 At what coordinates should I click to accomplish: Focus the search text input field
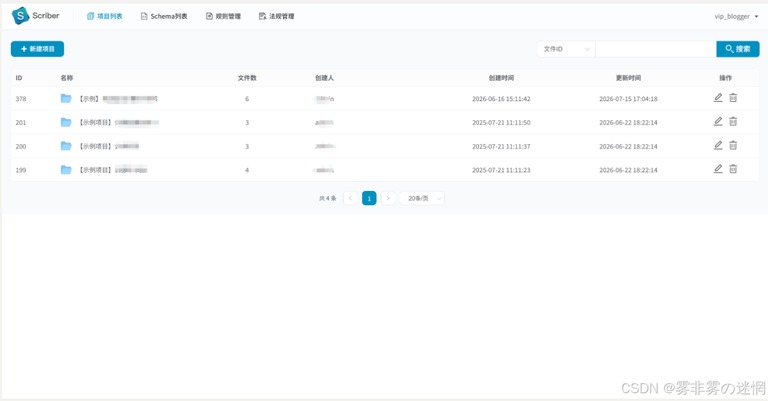tap(655, 49)
